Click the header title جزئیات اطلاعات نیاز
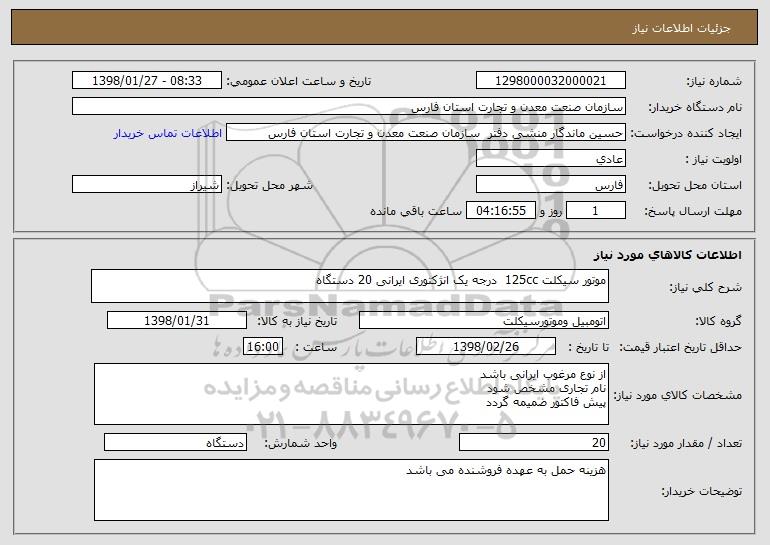This screenshot has height=545, width=770. pyautogui.click(x=681, y=28)
